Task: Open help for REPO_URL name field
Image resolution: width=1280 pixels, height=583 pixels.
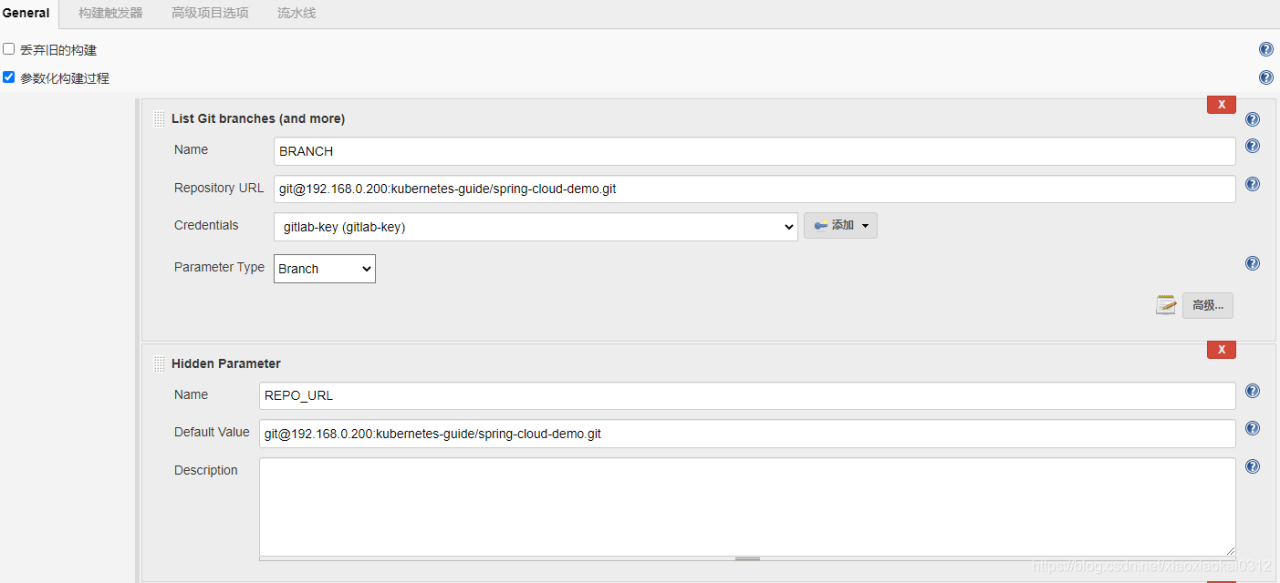Action: point(1252,391)
